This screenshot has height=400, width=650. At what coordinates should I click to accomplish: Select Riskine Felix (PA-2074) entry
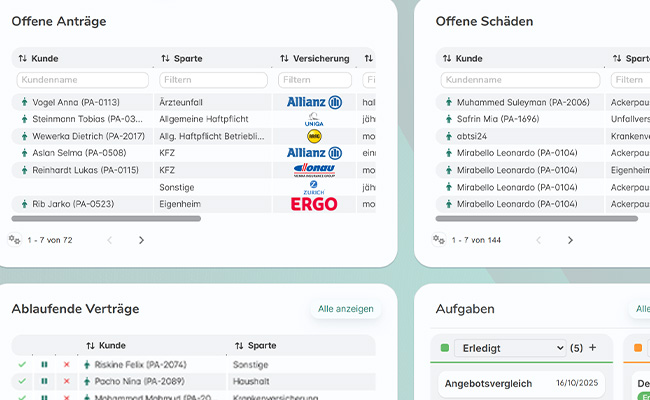coord(141,365)
